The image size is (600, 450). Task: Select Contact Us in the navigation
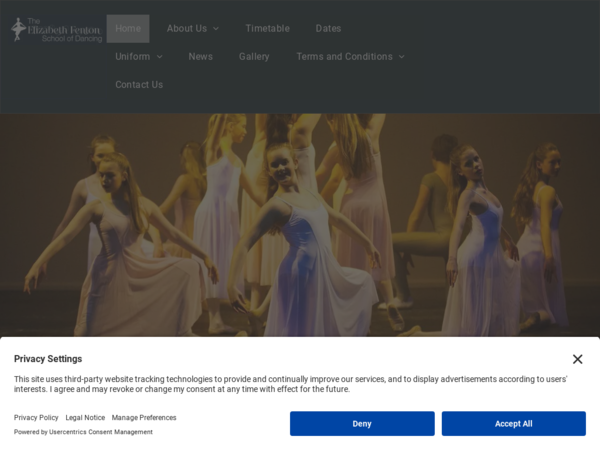coord(139,85)
